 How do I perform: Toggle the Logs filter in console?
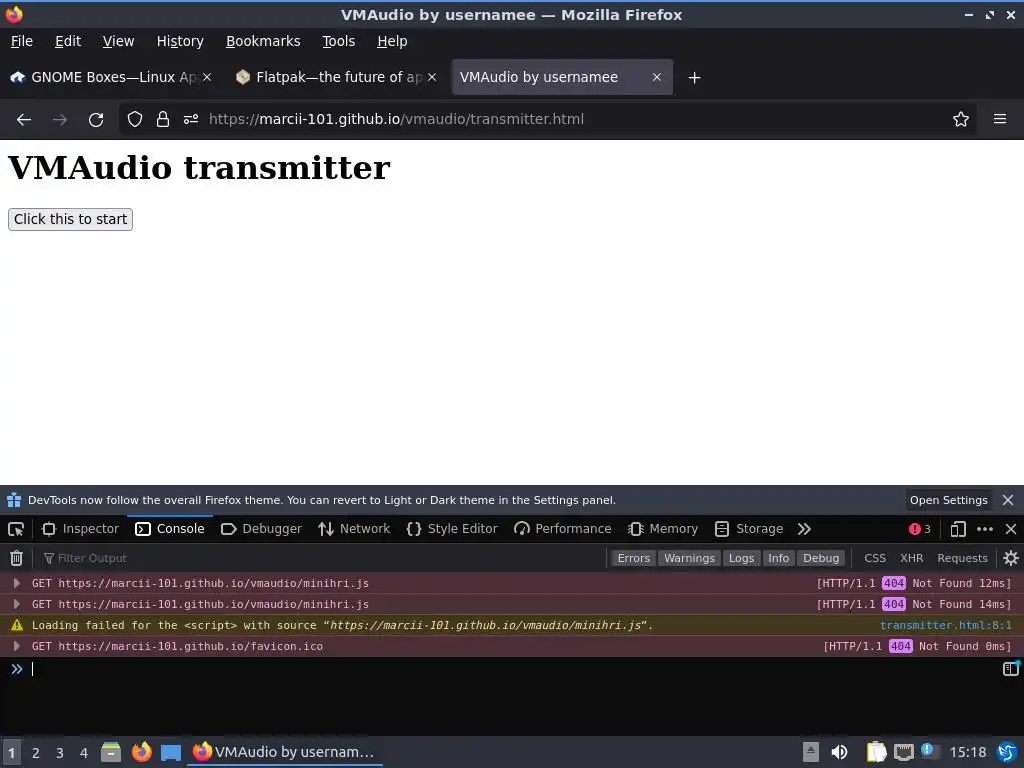click(741, 558)
